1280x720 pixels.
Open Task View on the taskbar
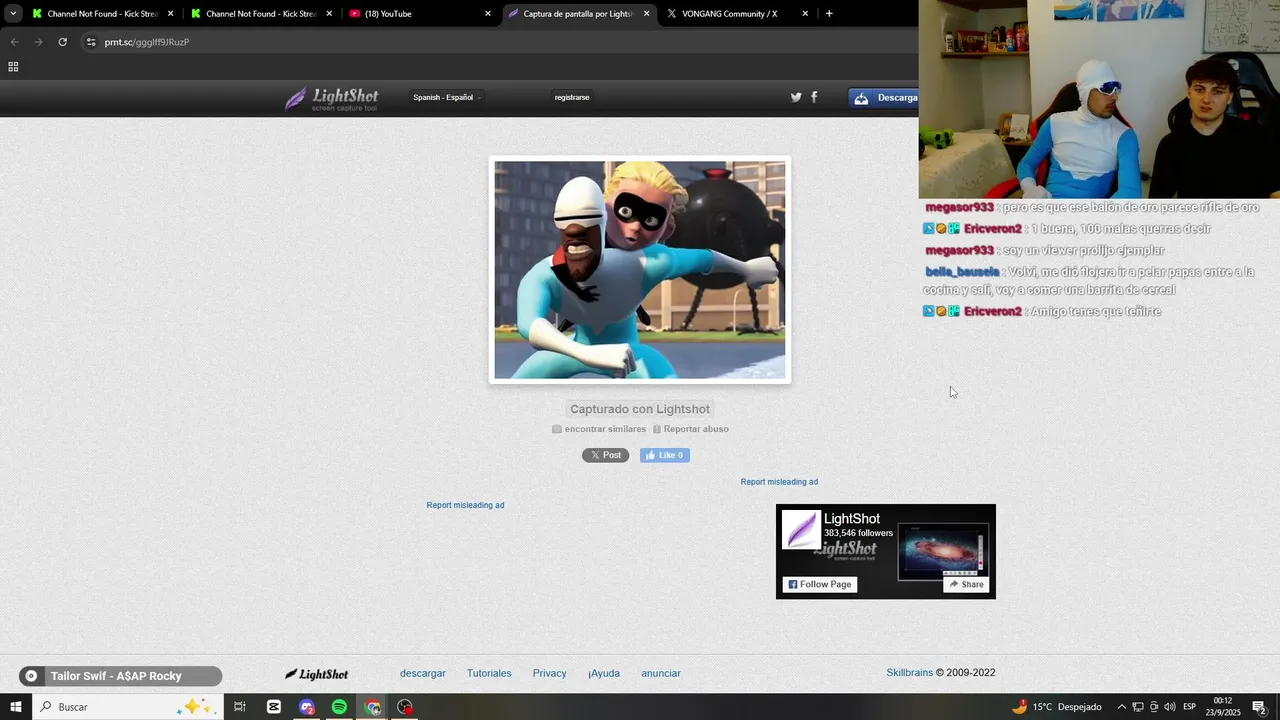pos(240,707)
